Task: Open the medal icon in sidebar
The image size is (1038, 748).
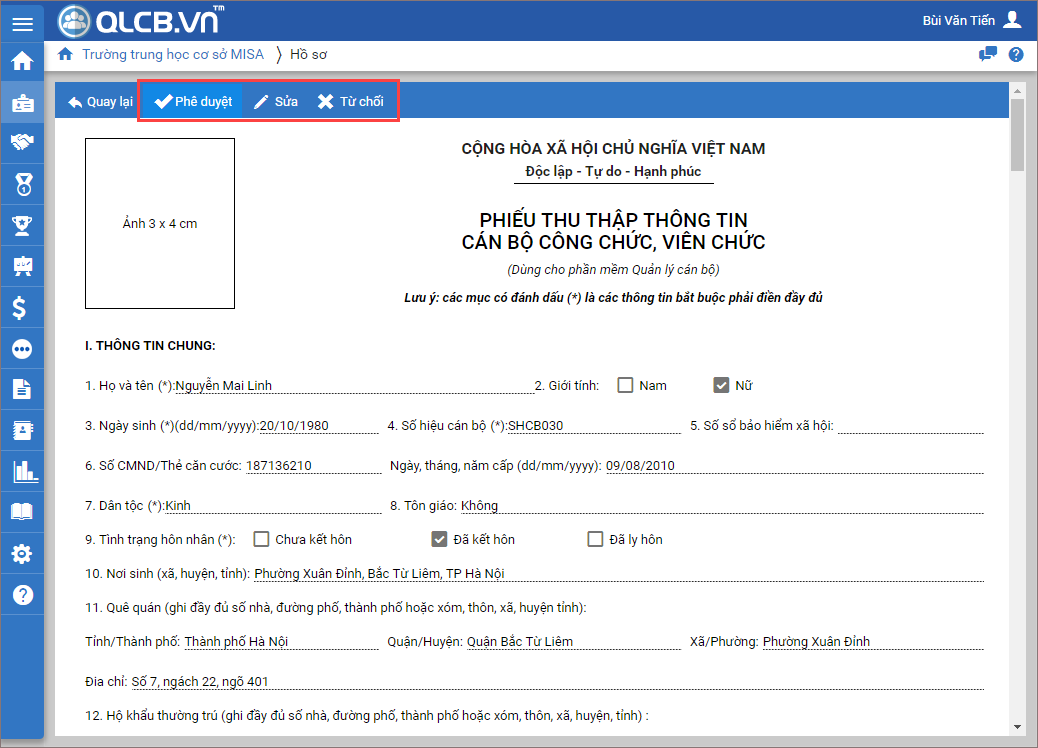Action: pos(21,184)
